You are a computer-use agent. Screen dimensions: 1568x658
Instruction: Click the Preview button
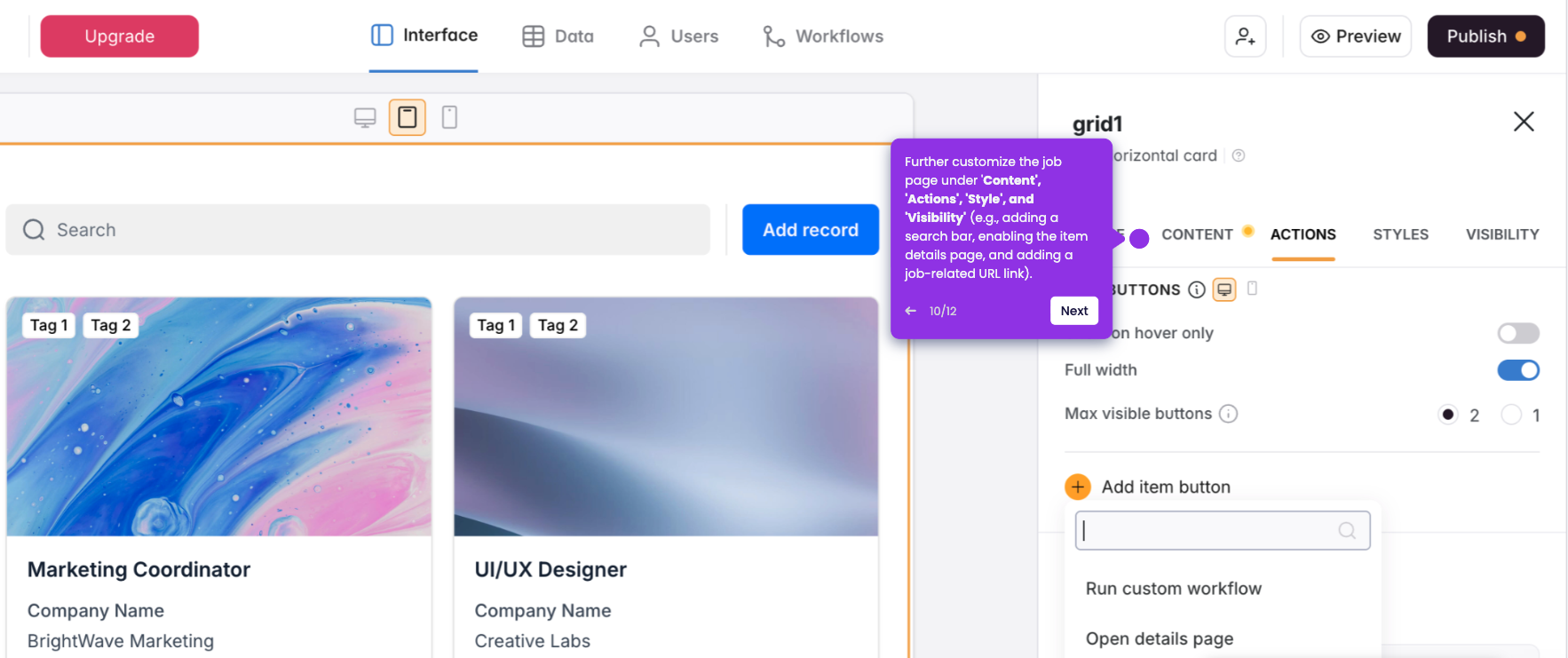1355,36
